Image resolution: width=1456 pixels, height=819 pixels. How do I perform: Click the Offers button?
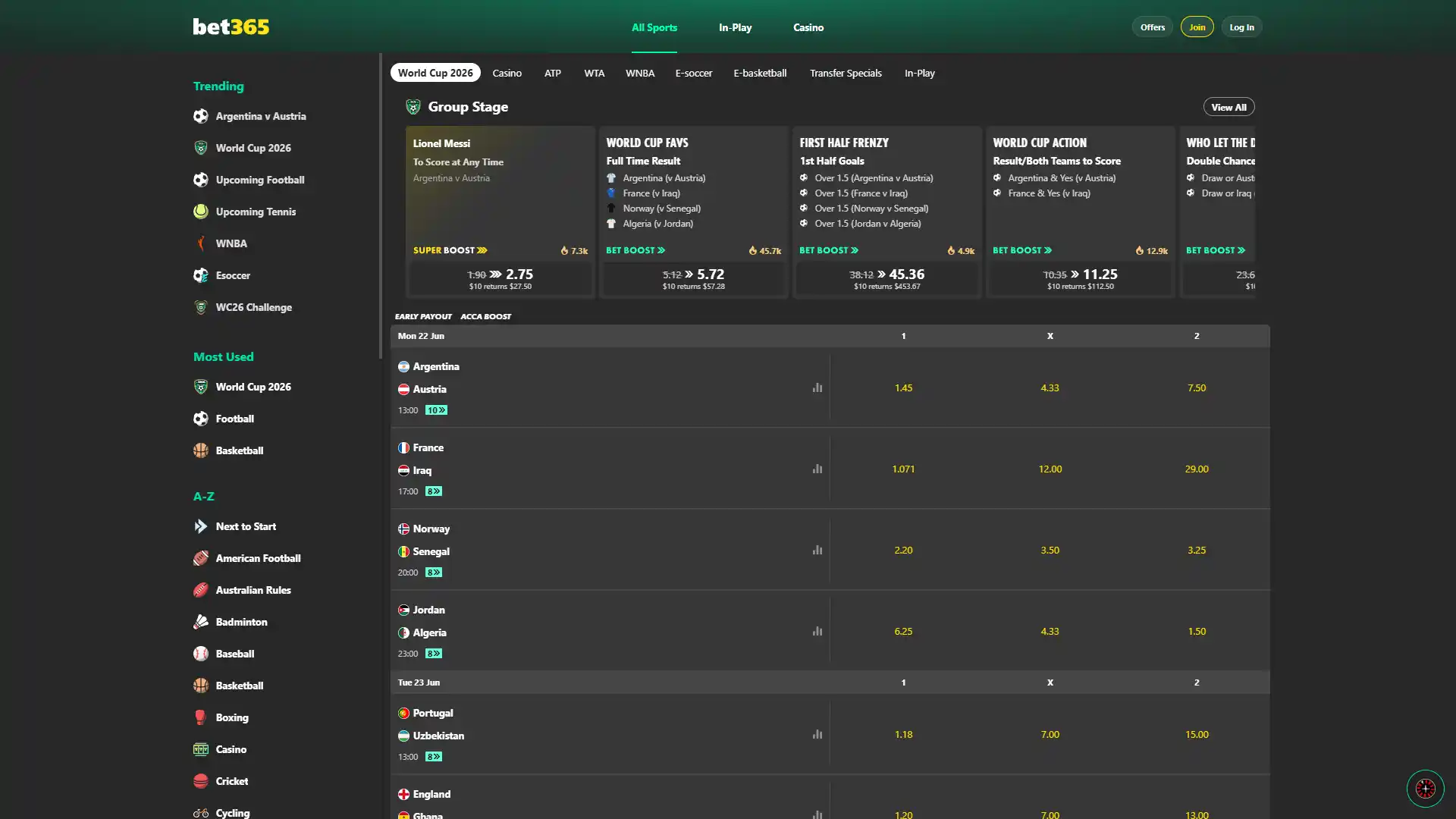(x=1152, y=27)
